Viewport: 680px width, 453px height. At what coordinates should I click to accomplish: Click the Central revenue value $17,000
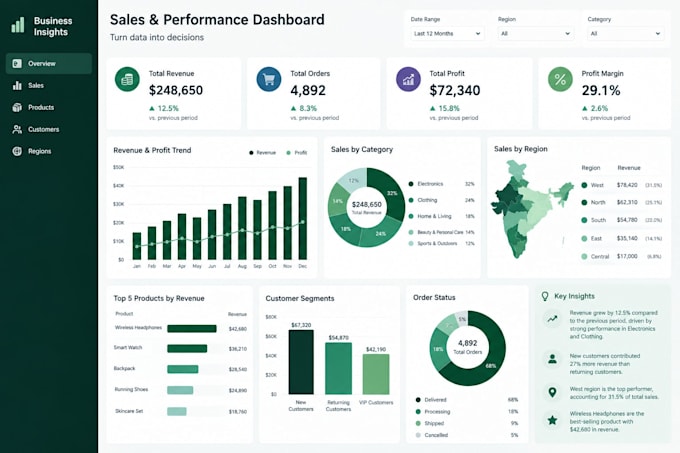tap(627, 257)
